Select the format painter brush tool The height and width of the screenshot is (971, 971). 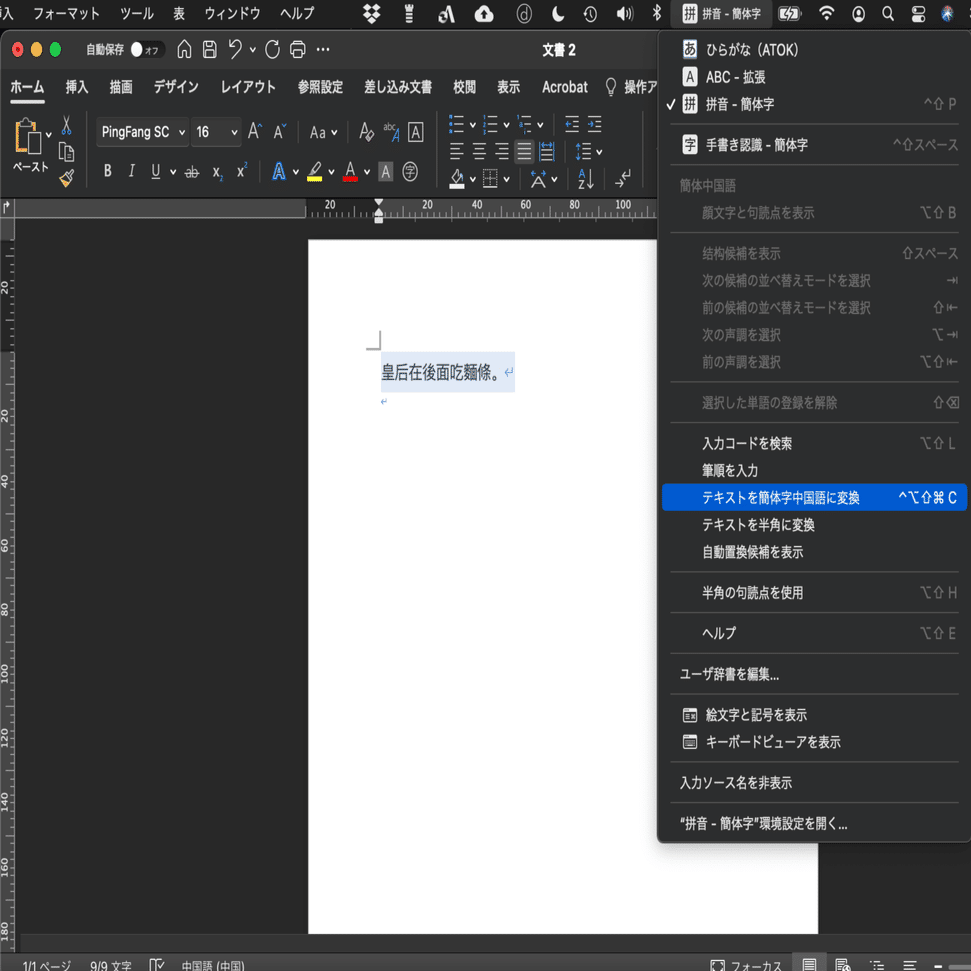(x=64, y=178)
